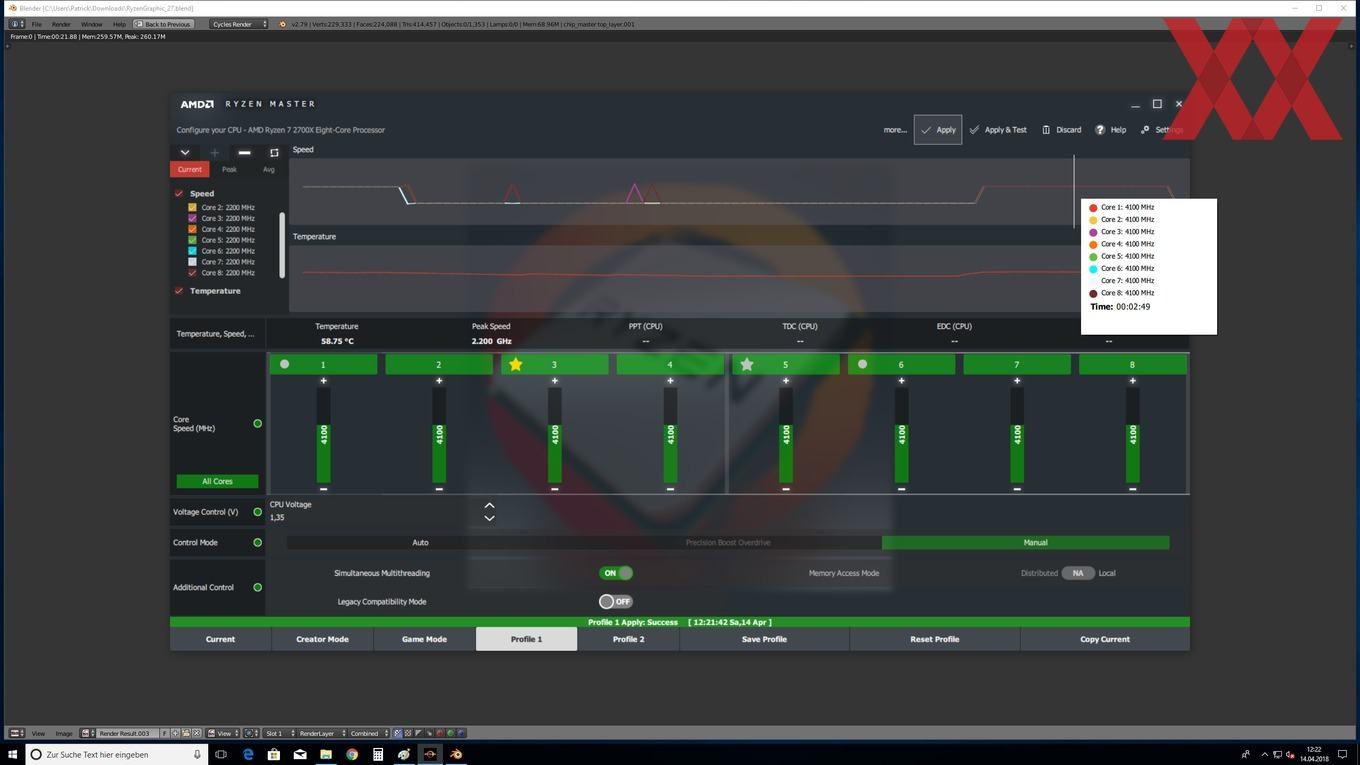Click core 4 speed slider bar
This screenshot has height=765, width=1360.
click(670, 435)
